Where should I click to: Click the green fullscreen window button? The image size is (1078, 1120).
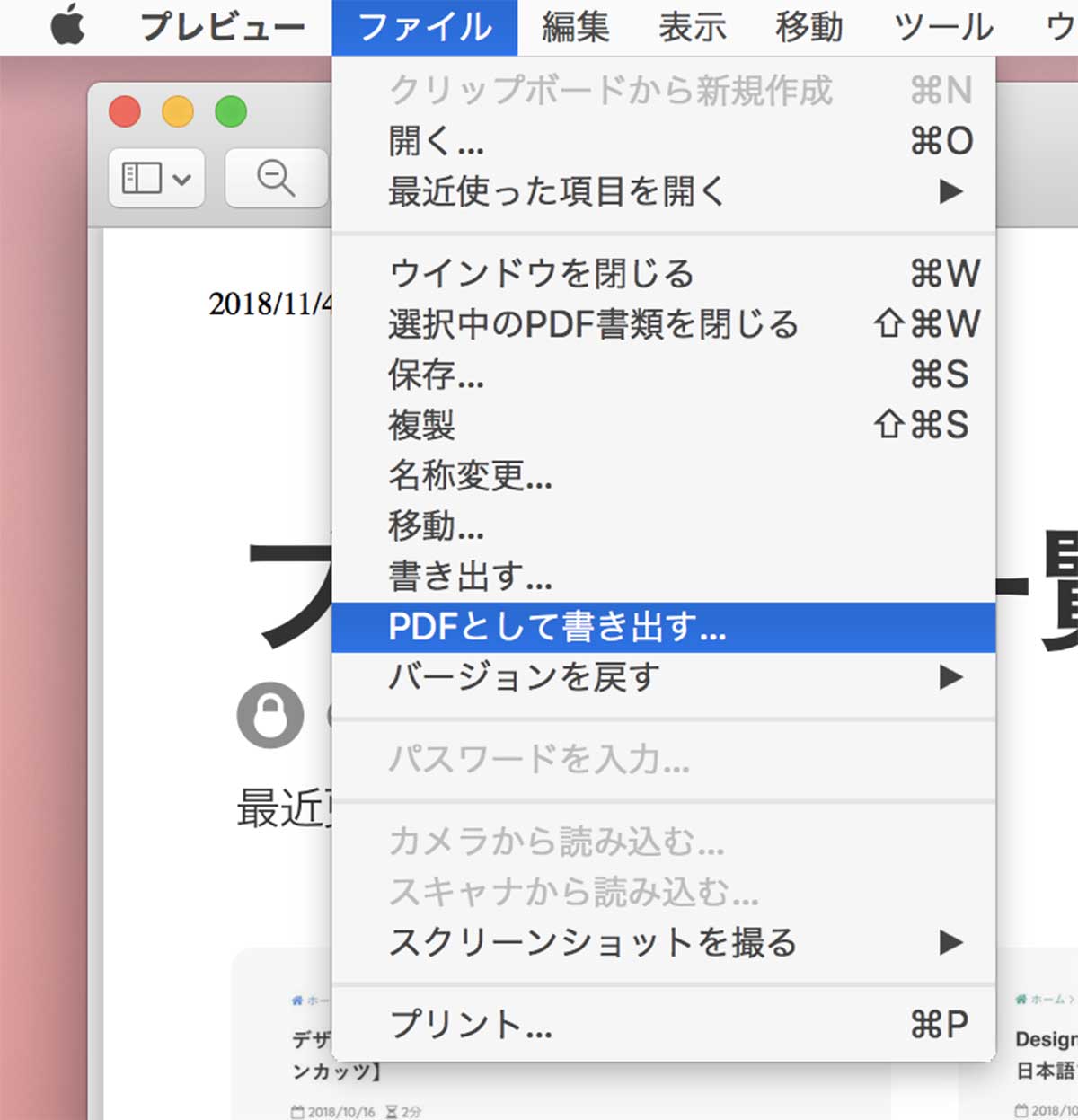231,112
